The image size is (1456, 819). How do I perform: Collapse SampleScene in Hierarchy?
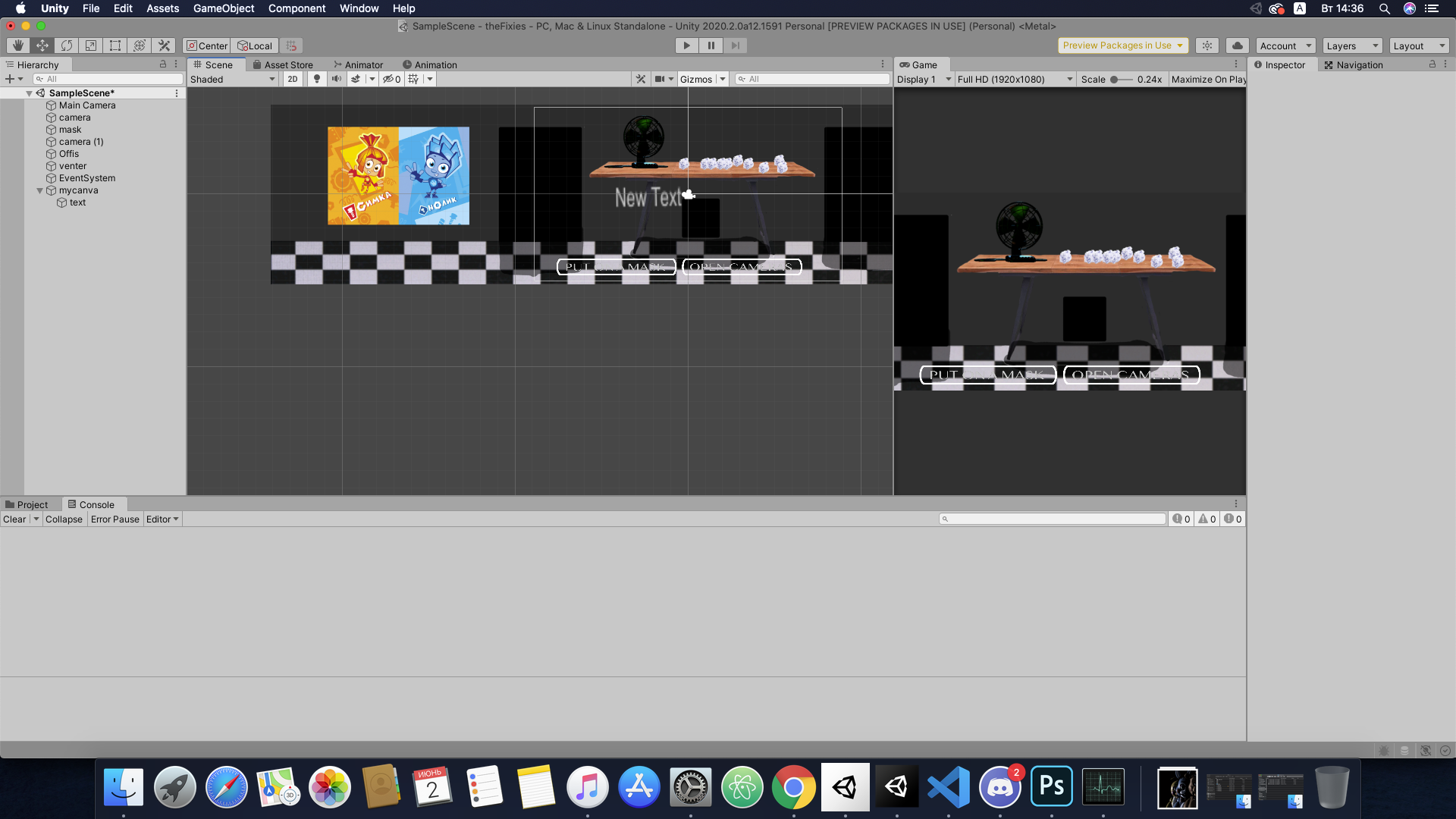click(x=29, y=93)
